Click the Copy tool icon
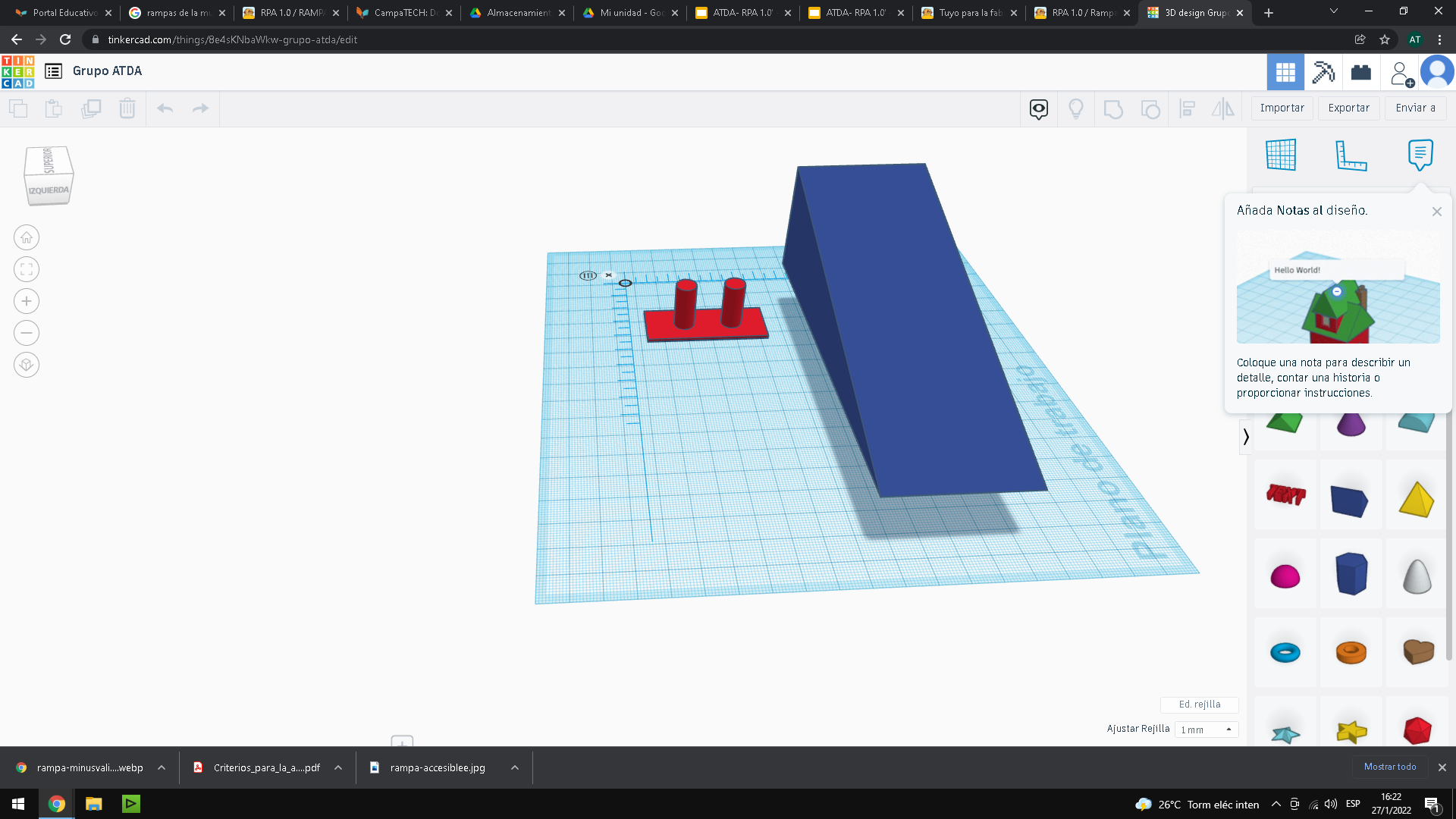The image size is (1456, 819). [18, 108]
